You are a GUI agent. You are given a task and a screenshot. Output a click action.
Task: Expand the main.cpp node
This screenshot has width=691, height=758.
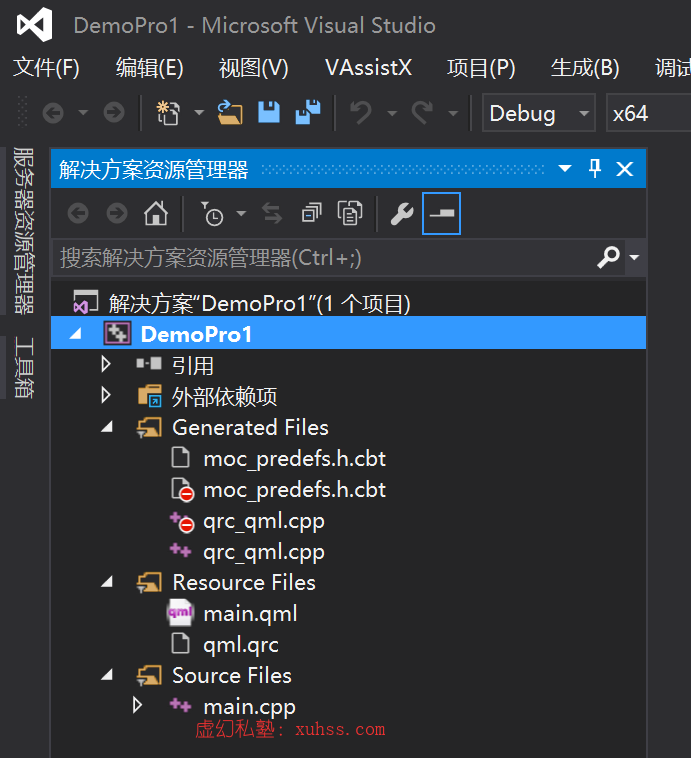(x=137, y=705)
